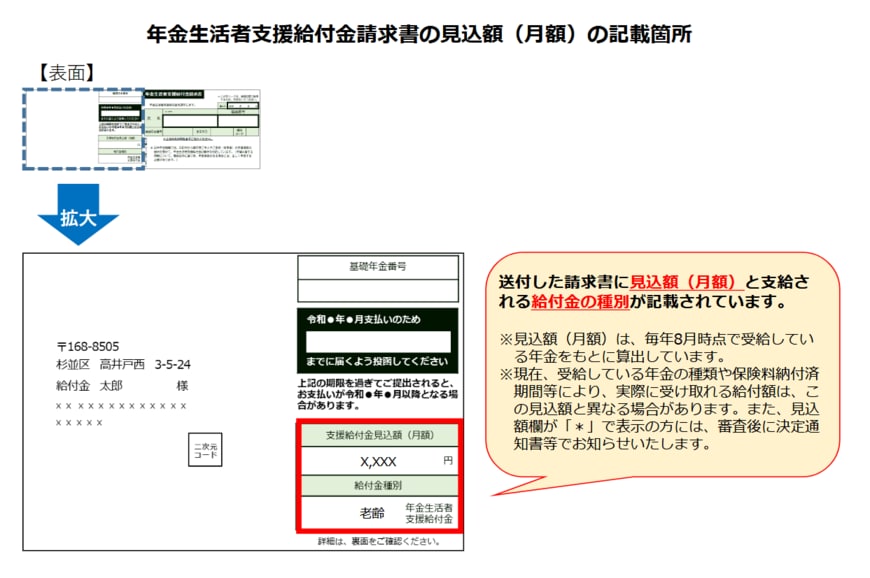Click the 二次元コード placeholder box
The image size is (870, 578).
pyautogui.click(x=203, y=450)
